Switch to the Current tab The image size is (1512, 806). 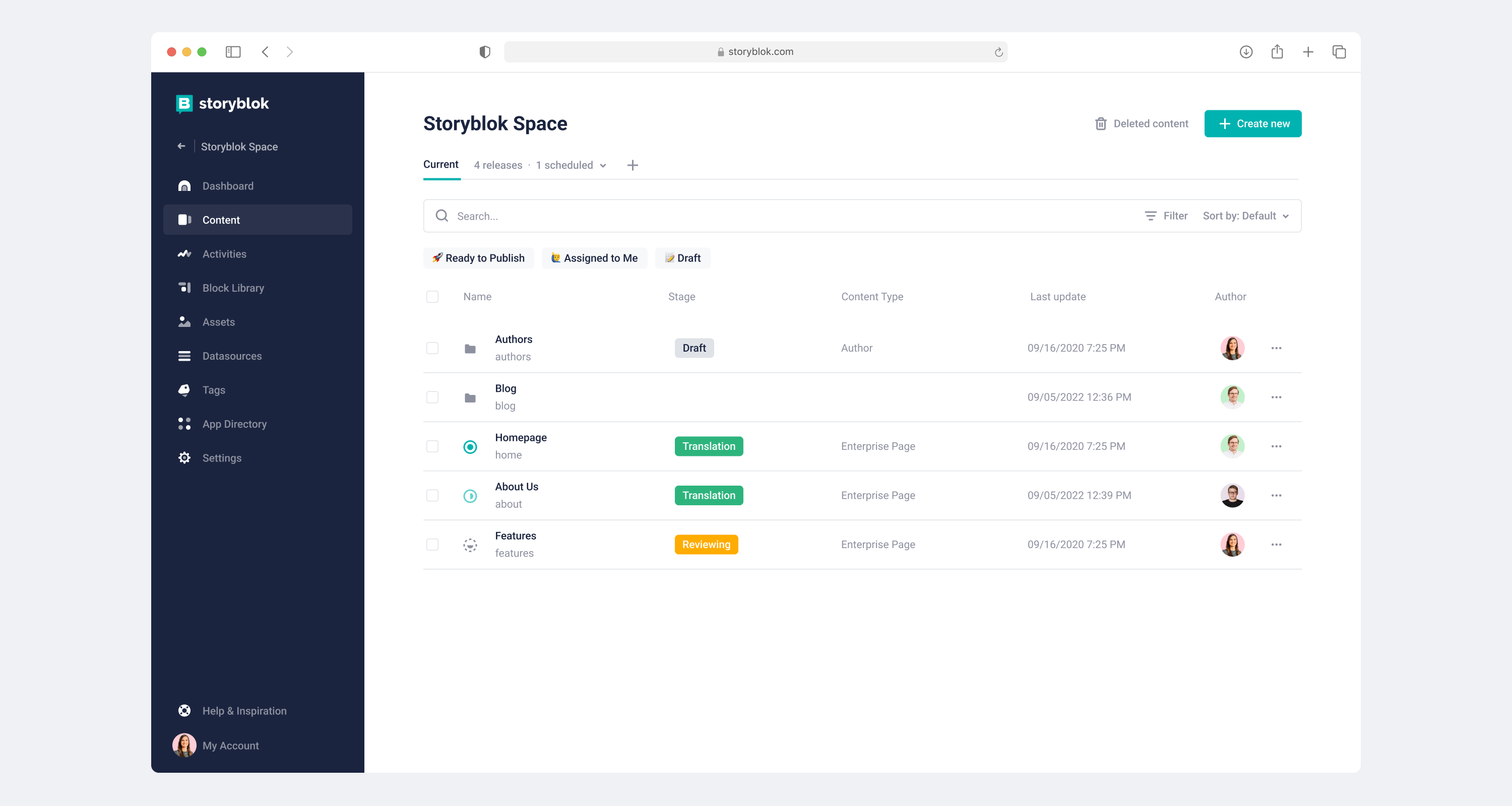tap(441, 165)
